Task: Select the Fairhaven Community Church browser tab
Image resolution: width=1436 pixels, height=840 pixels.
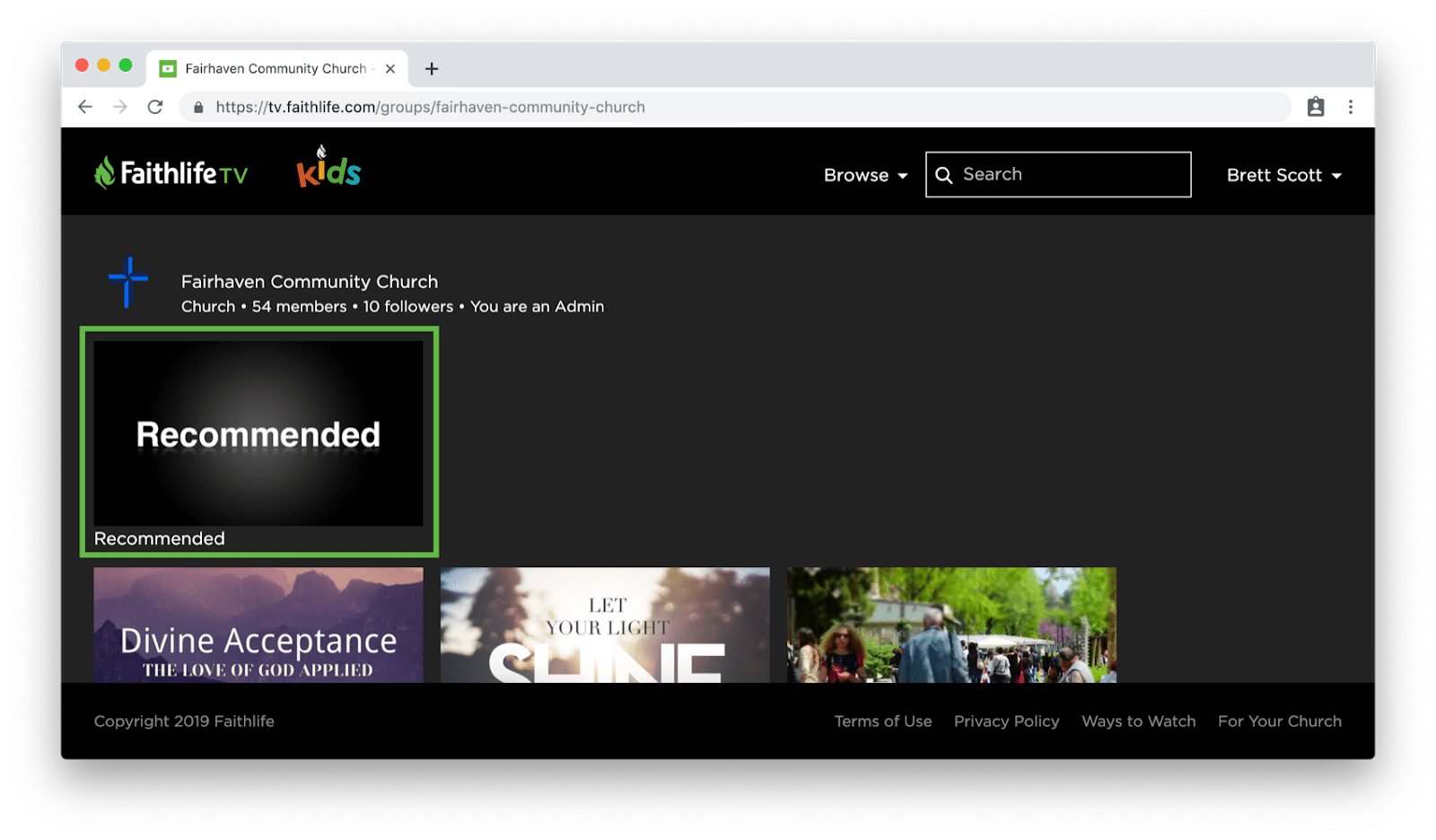Action: (277, 69)
